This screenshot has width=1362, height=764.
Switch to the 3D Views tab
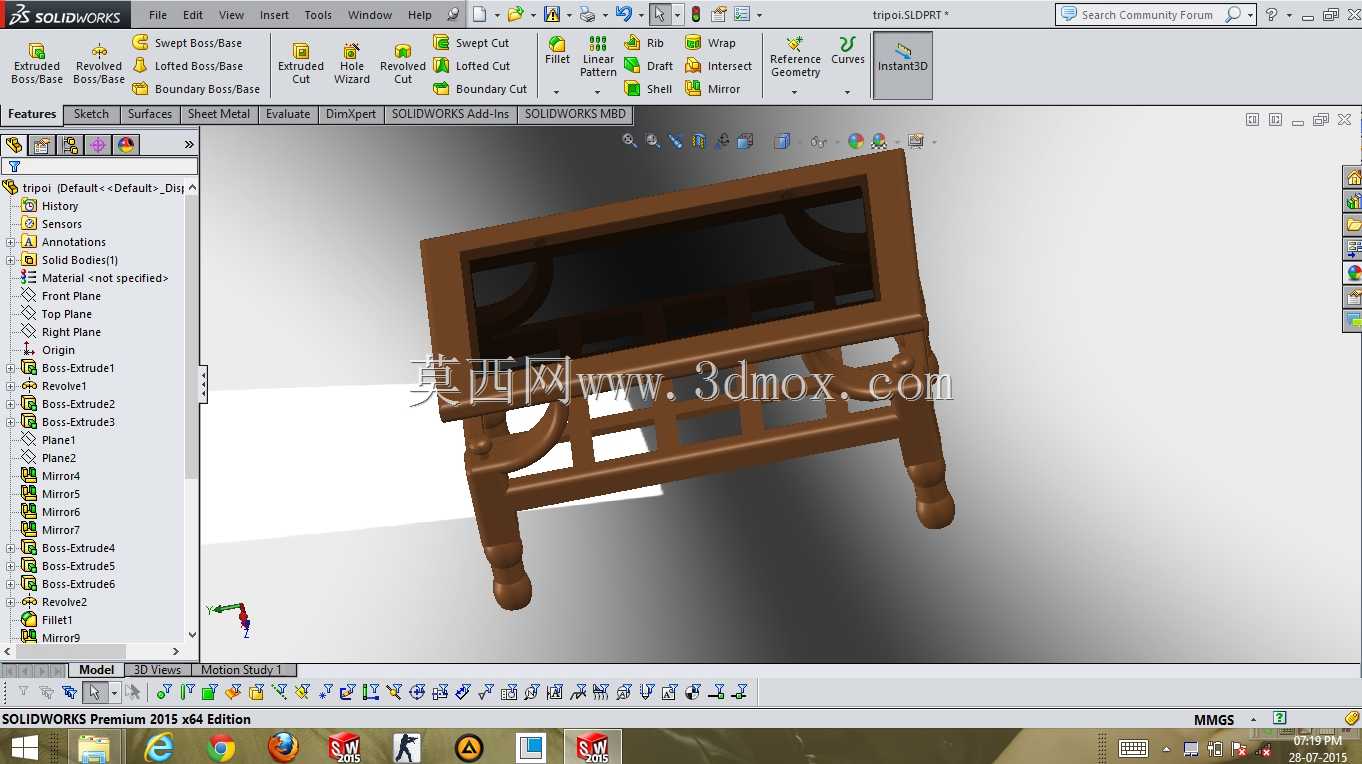pyautogui.click(x=158, y=670)
